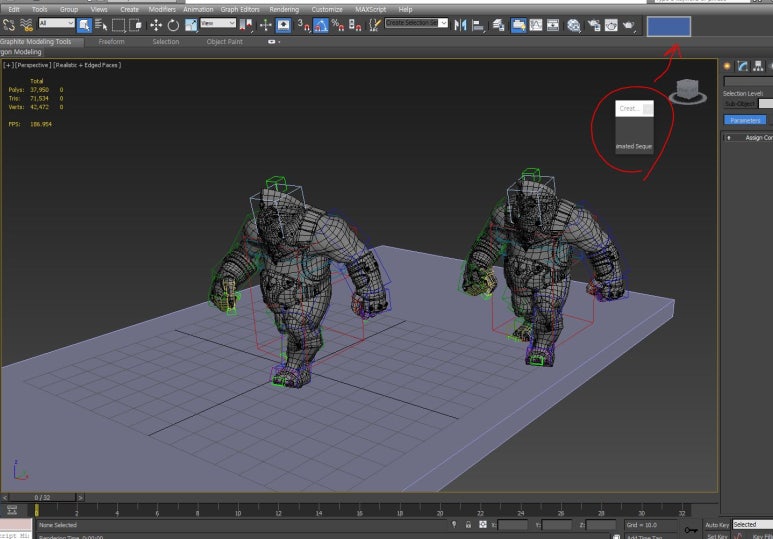Screen dimensions: 773x539
Task: Open the Tools menu
Action: pyautogui.click(x=39, y=9)
